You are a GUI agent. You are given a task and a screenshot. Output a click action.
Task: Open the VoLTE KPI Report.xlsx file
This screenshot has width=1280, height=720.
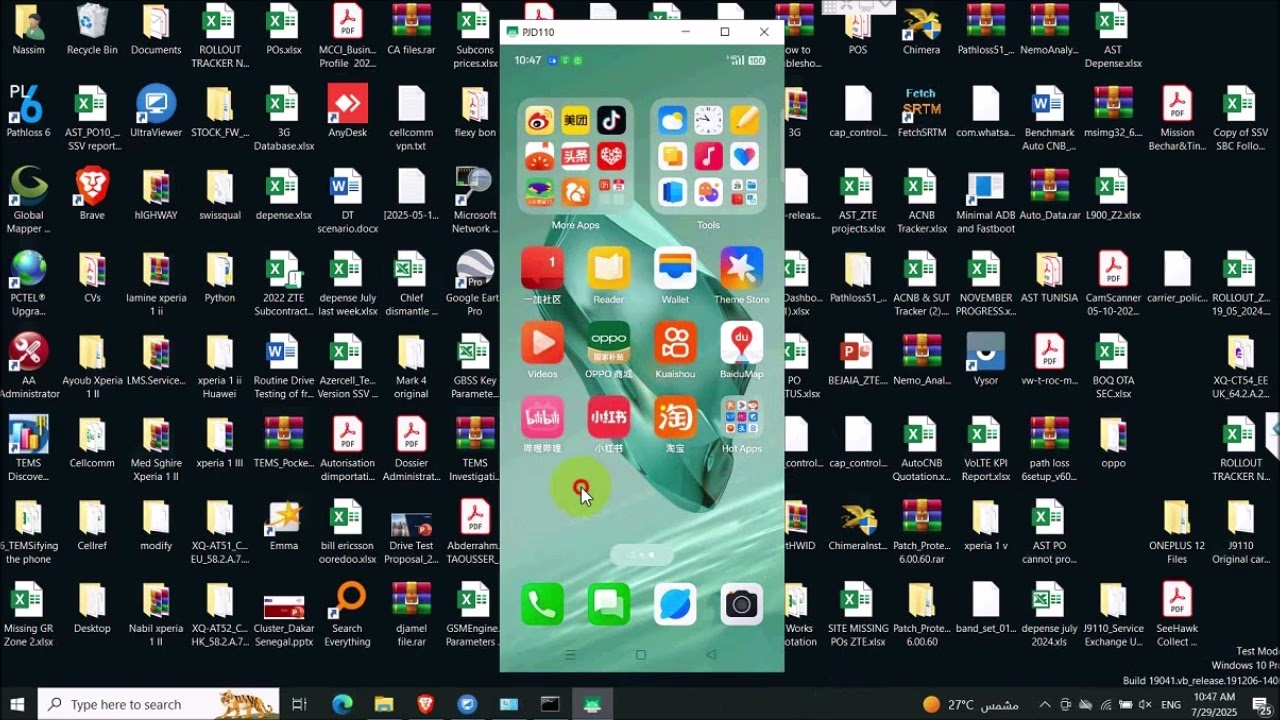(x=985, y=448)
